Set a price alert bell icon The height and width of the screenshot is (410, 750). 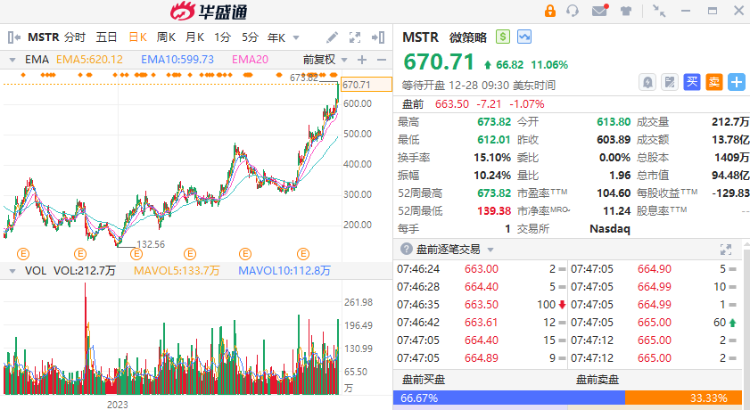tap(647, 82)
